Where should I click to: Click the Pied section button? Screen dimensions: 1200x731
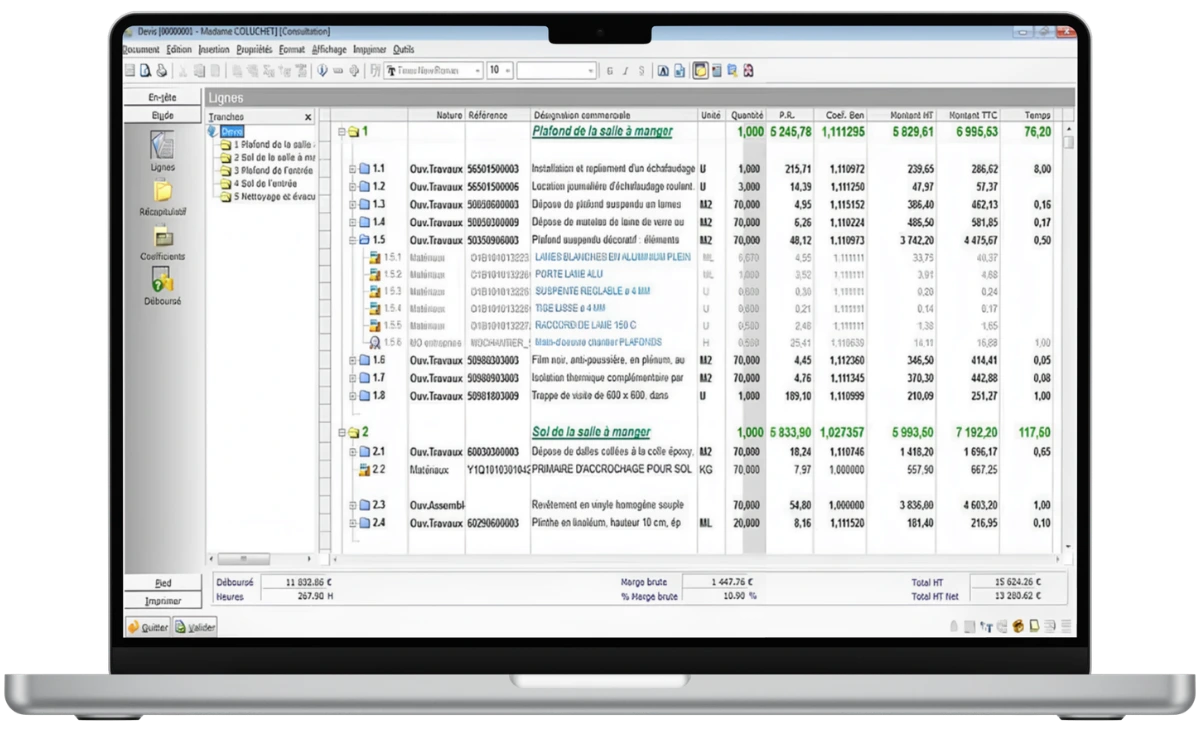click(162, 583)
